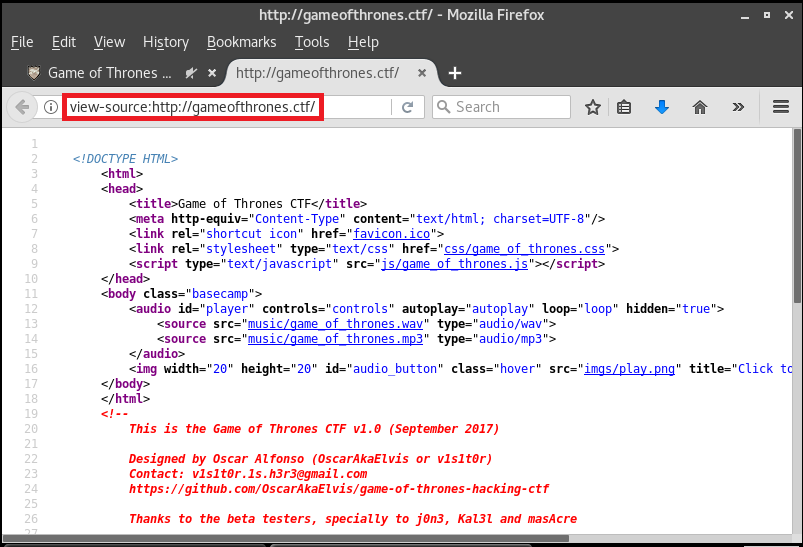This screenshot has height=547, width=803.
Task: Click the title text 'Game of Thrones CTF'
Action: pyautogui.click(x=245, y=204)
